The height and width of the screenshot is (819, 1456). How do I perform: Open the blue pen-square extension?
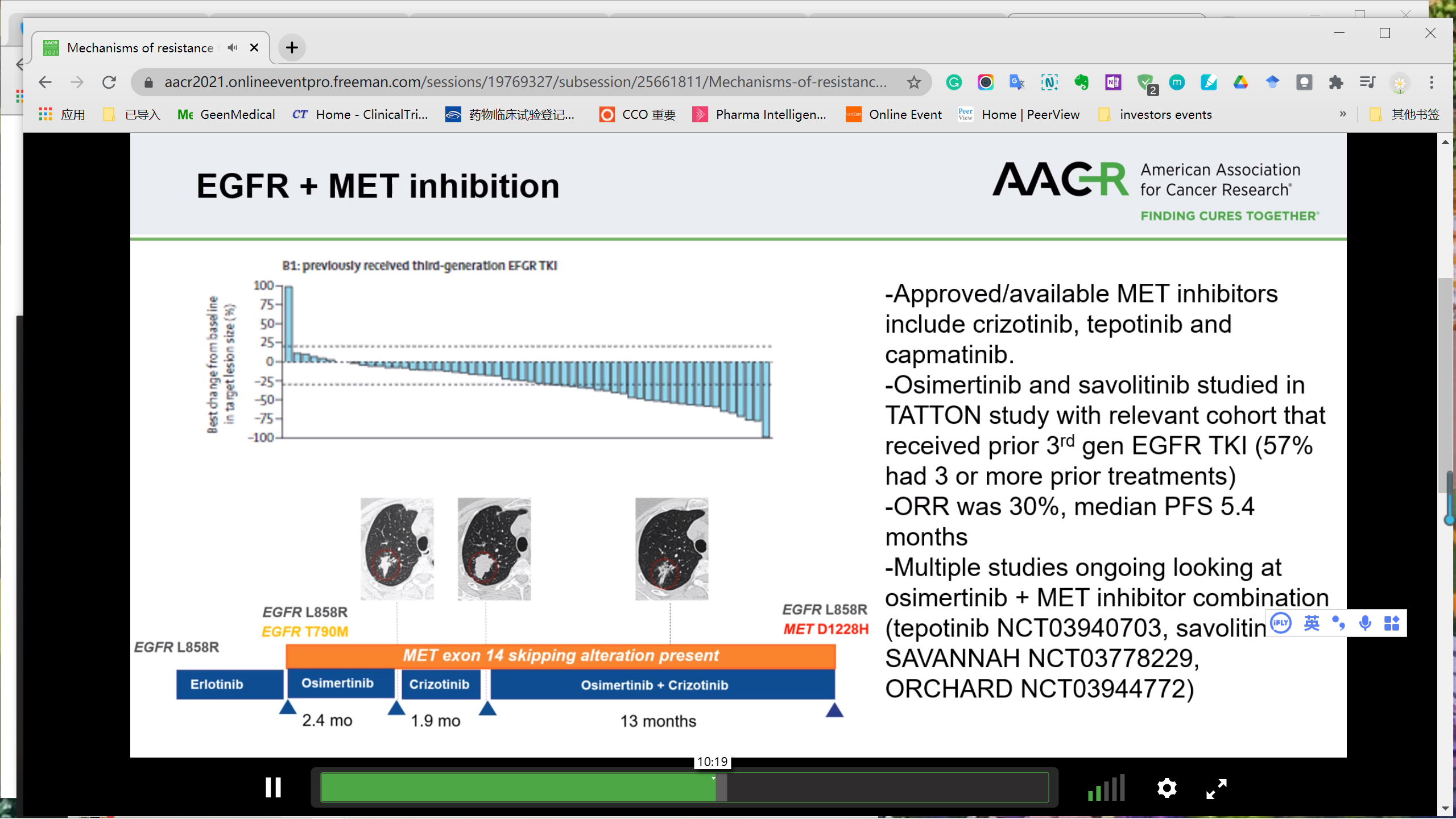point(1209,82)
